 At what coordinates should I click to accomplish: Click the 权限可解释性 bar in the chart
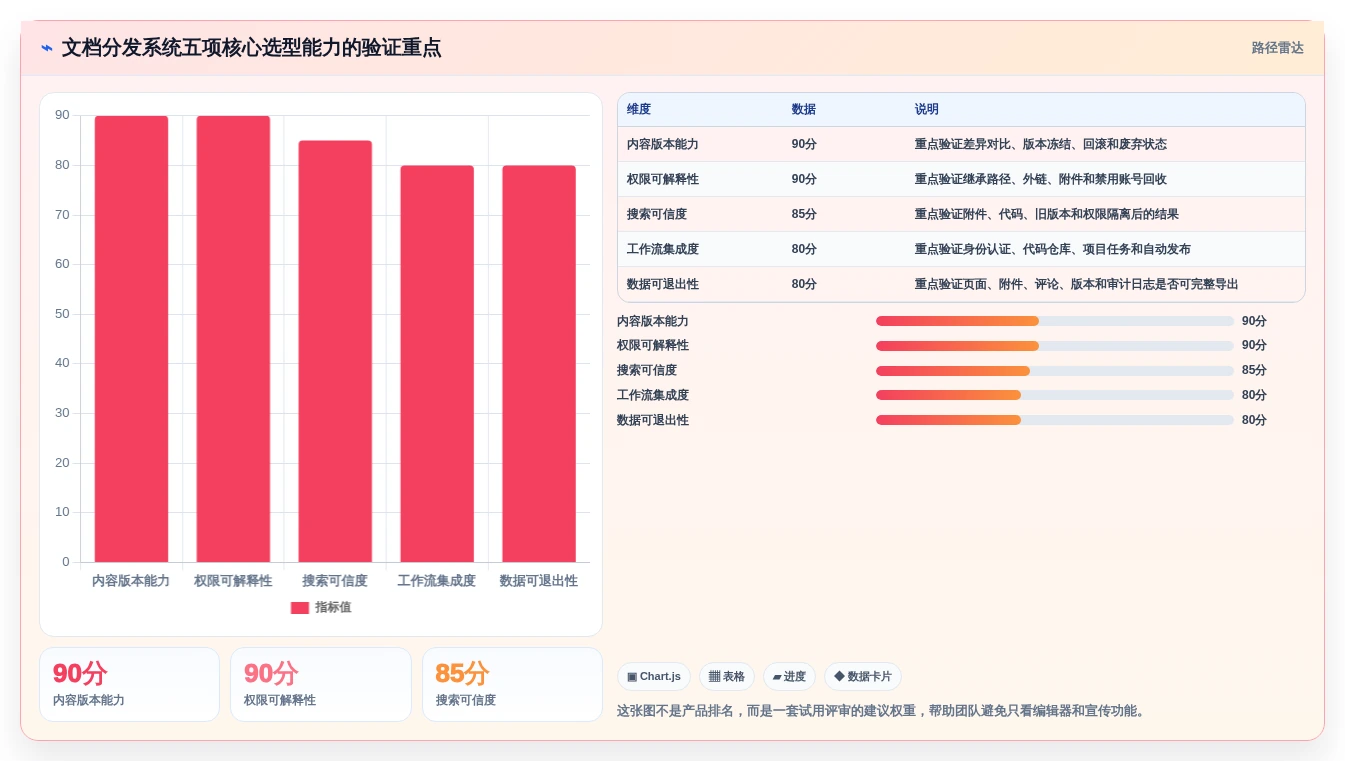click(x=233, y=339)
